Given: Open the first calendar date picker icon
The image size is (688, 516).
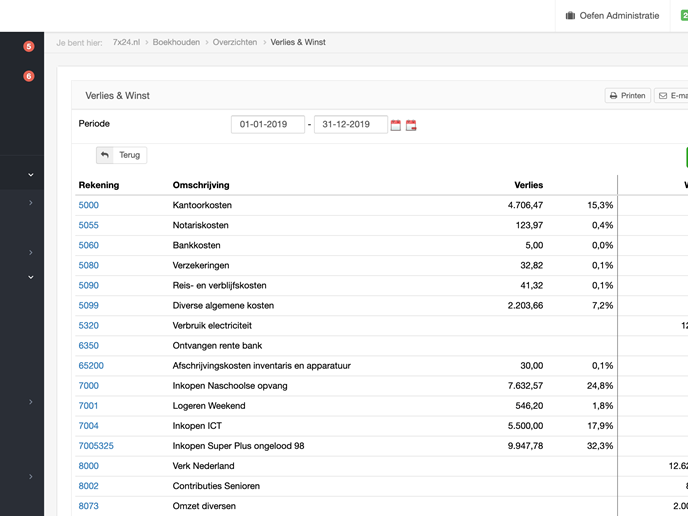Looking at the screenshot, I should pos(396,125).
